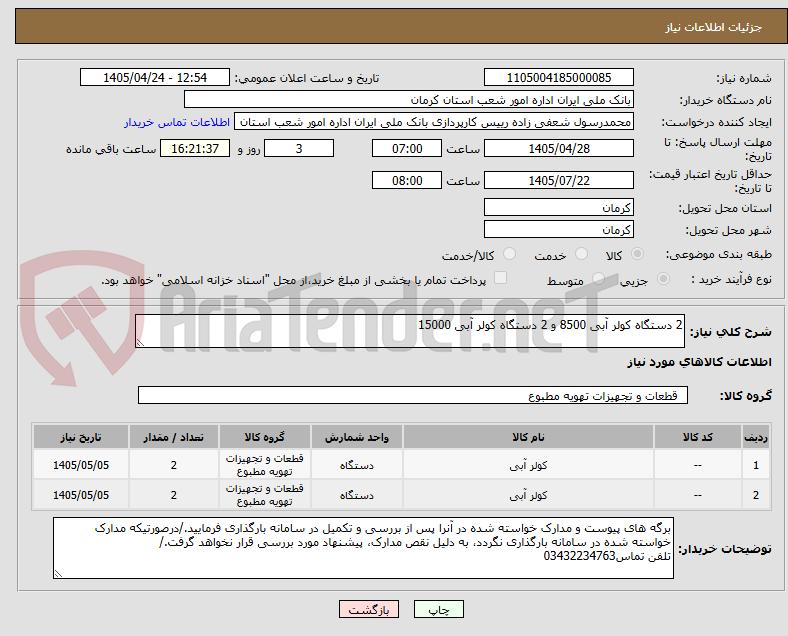Click the remaining time 16:21:37 field
This screenshot has height=636, width=788.
(x=195, y=148)
